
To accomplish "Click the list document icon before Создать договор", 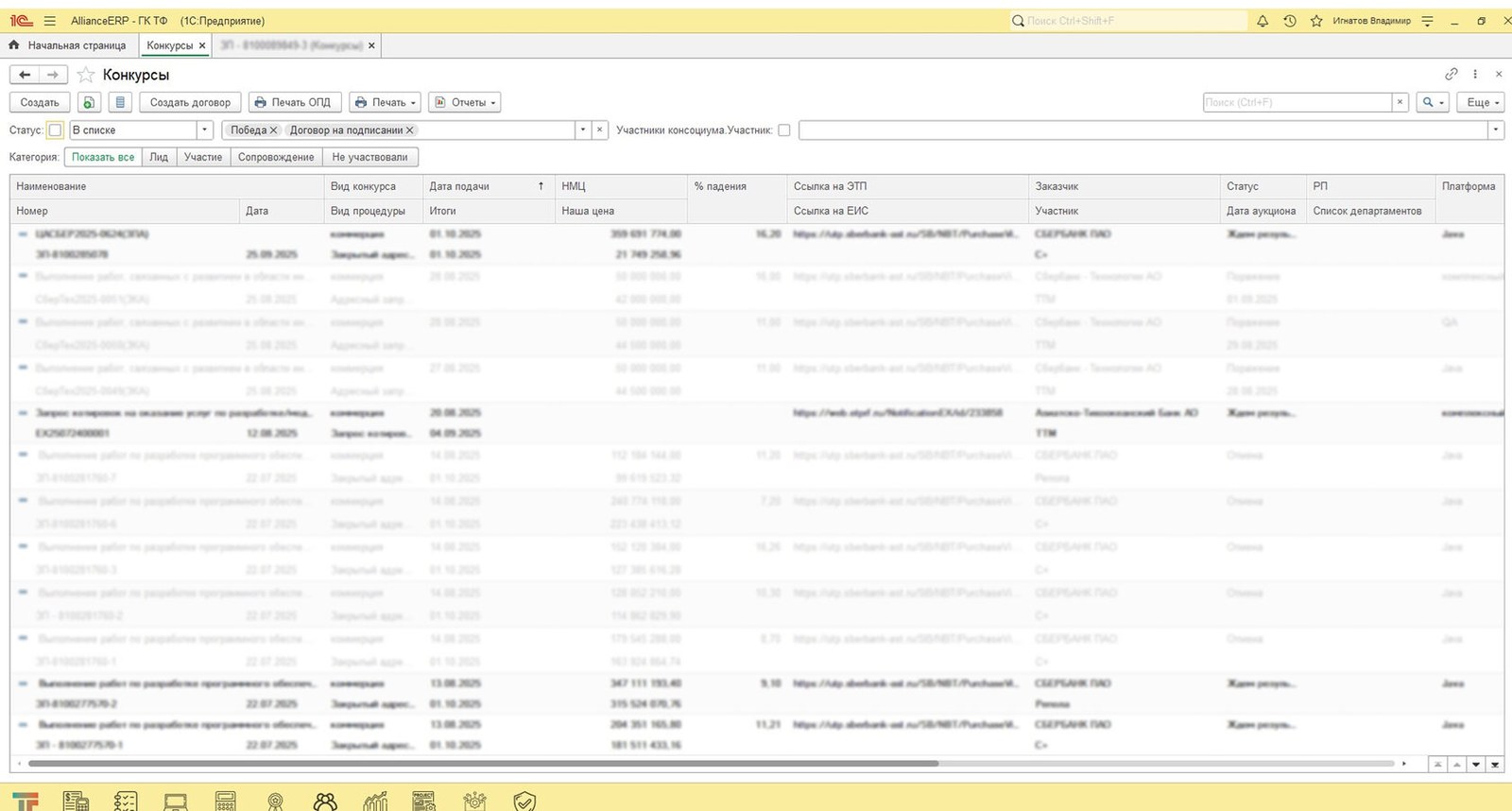I will click(x=120, y=102).
